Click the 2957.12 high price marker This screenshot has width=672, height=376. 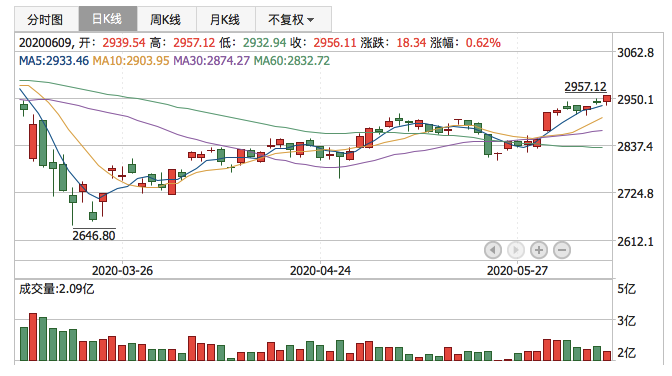coord(585,87)
